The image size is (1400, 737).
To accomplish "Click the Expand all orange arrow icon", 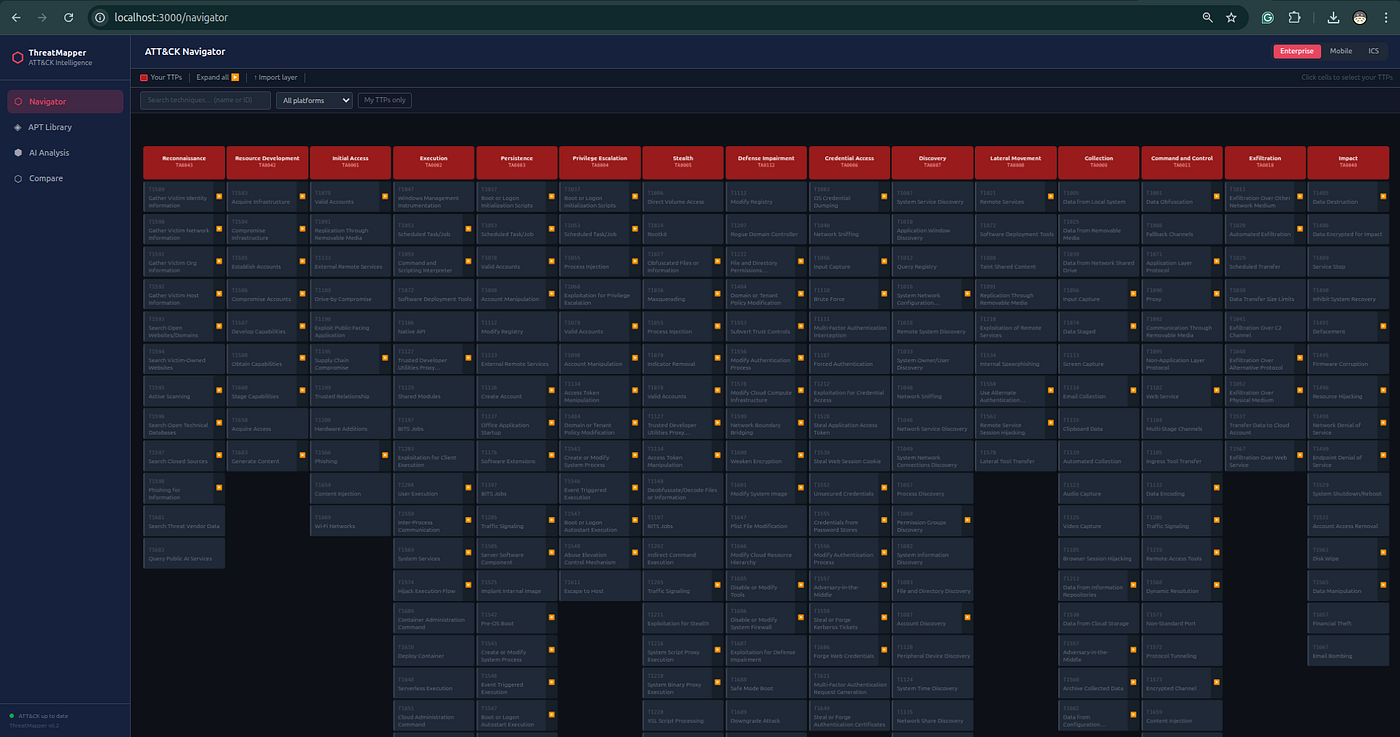I will [x=235, y=77].
